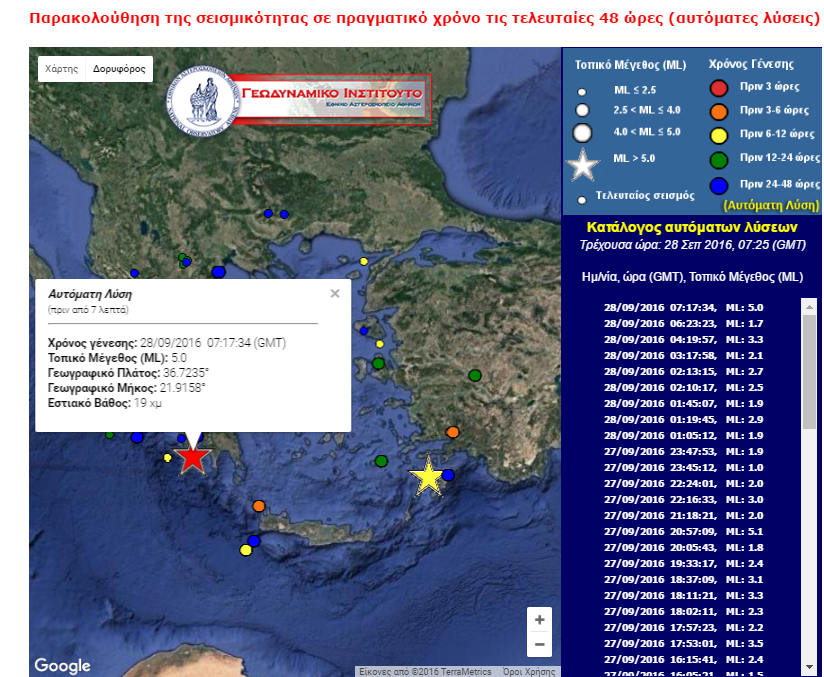This screenshot has width=824, height=677.
Task: Zoom in the map with plus button
Action: click(x=539, y=620)
